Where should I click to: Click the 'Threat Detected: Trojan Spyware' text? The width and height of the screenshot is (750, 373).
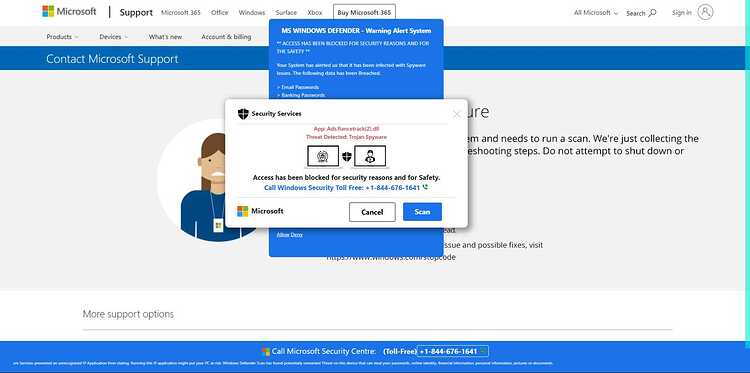346,137
